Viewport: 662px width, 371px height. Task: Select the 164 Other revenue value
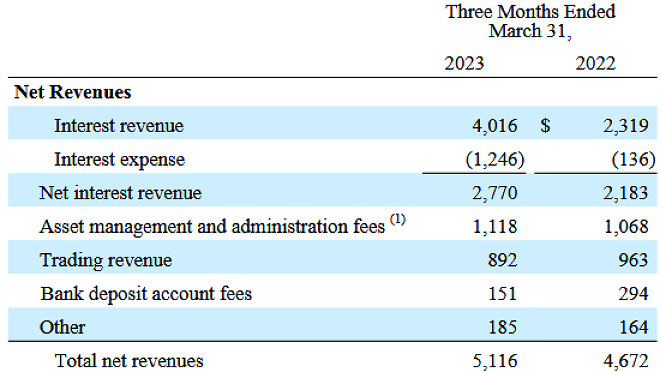633,327
